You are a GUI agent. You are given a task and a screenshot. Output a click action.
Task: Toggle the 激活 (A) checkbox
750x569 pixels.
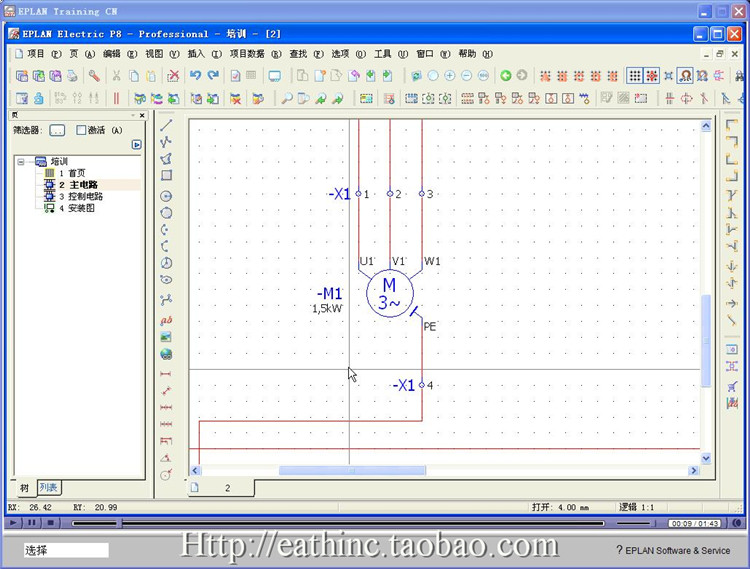(x=81, y=130)
